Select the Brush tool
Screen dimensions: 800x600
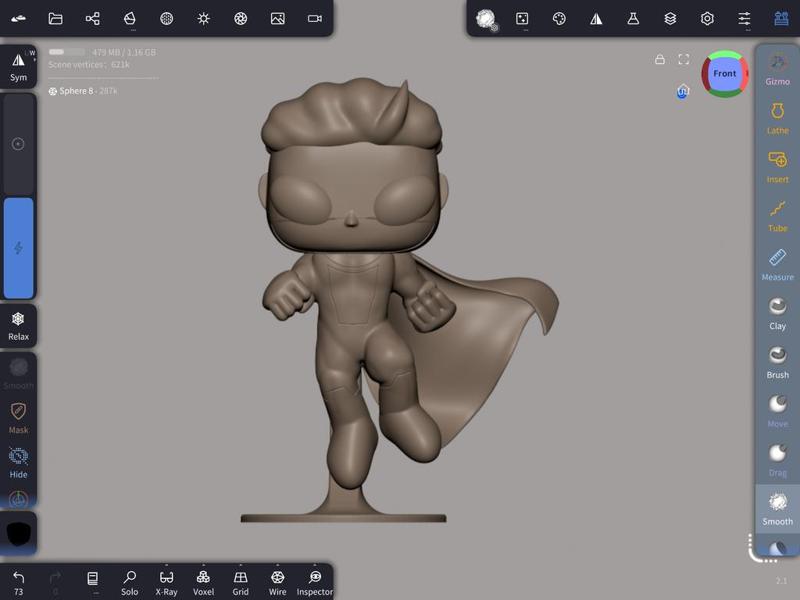coord(777,363)
